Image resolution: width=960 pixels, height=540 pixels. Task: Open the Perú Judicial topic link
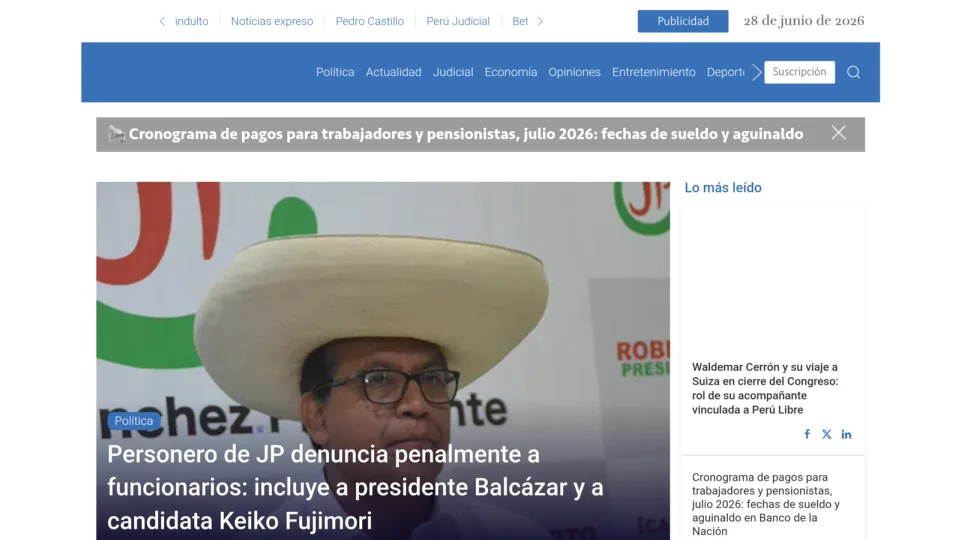(458, 21)
